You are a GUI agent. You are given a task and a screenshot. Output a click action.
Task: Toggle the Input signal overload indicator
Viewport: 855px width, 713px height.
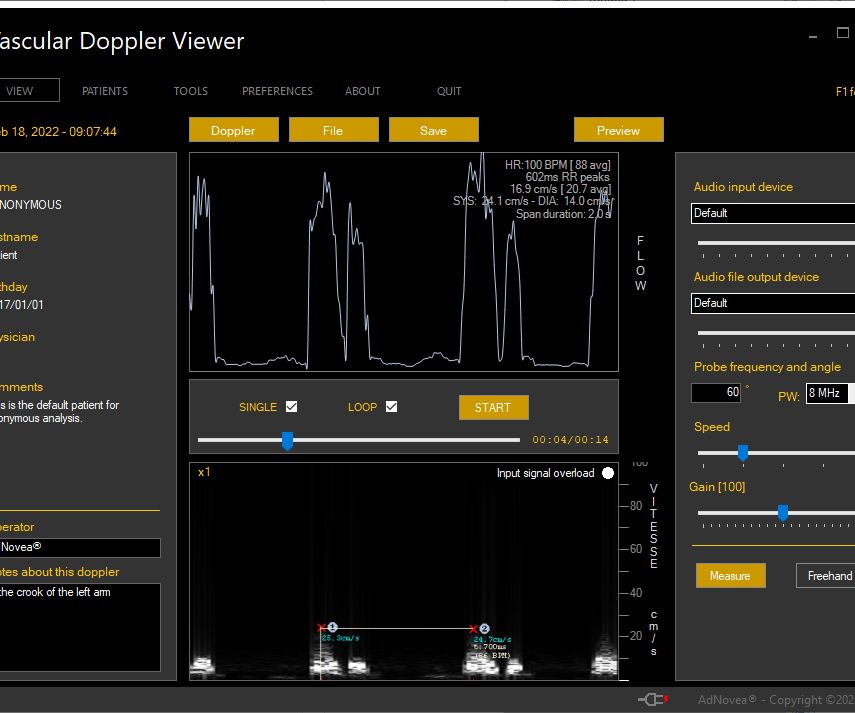coord(608,472)
